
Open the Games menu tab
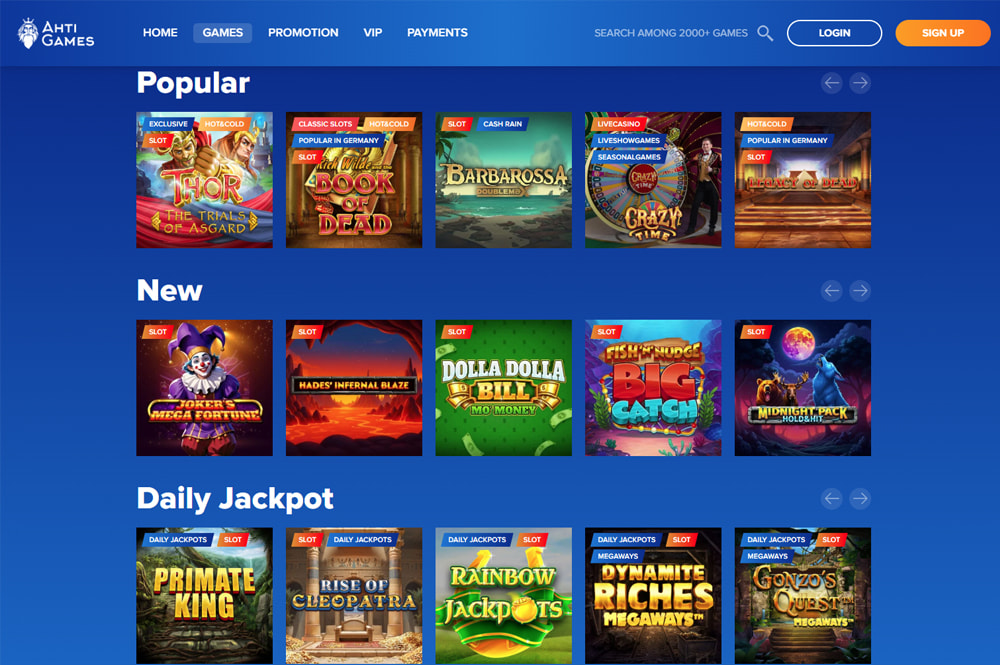click(x=223, y=33)
